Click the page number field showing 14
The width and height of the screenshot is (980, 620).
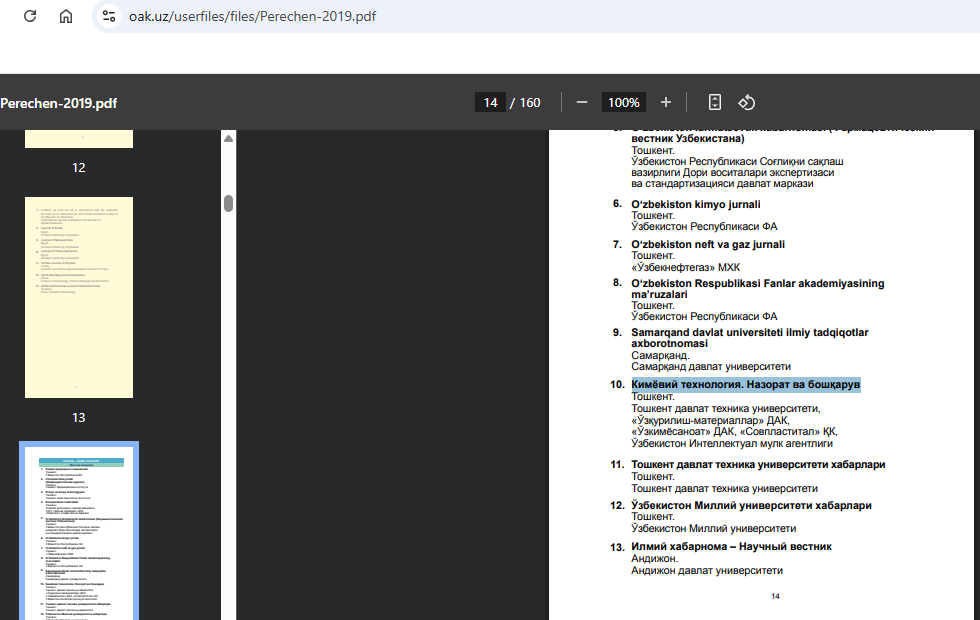click(490, 102)
